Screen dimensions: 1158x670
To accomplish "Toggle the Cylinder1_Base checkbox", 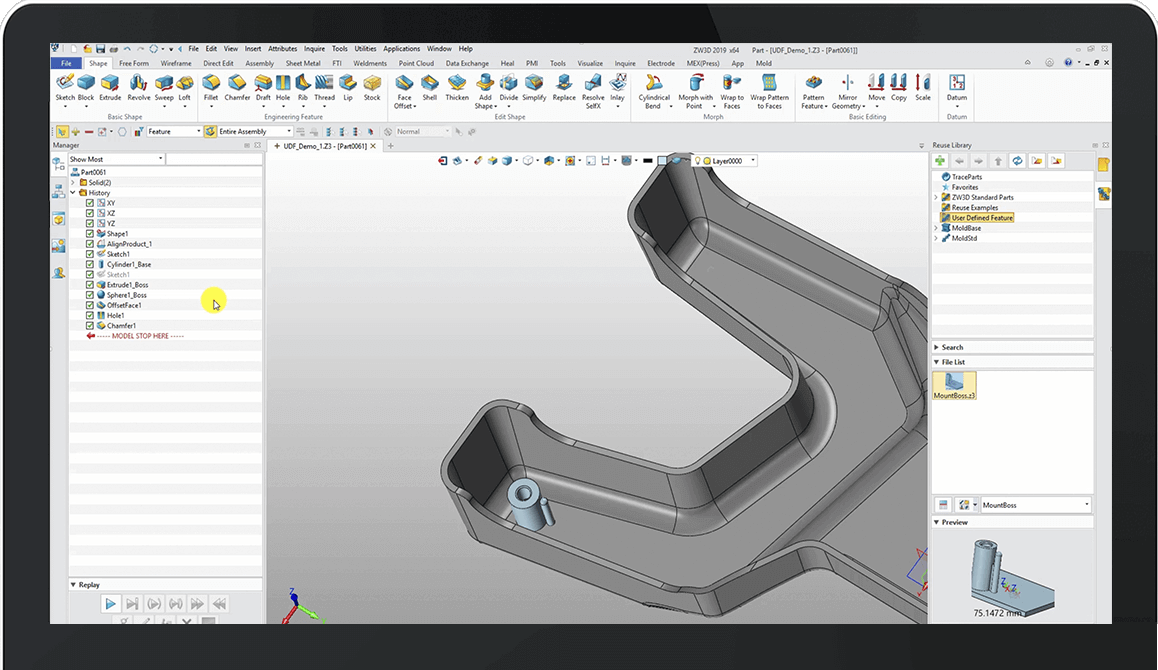I will pyautogui.click(x=90, y=264).
